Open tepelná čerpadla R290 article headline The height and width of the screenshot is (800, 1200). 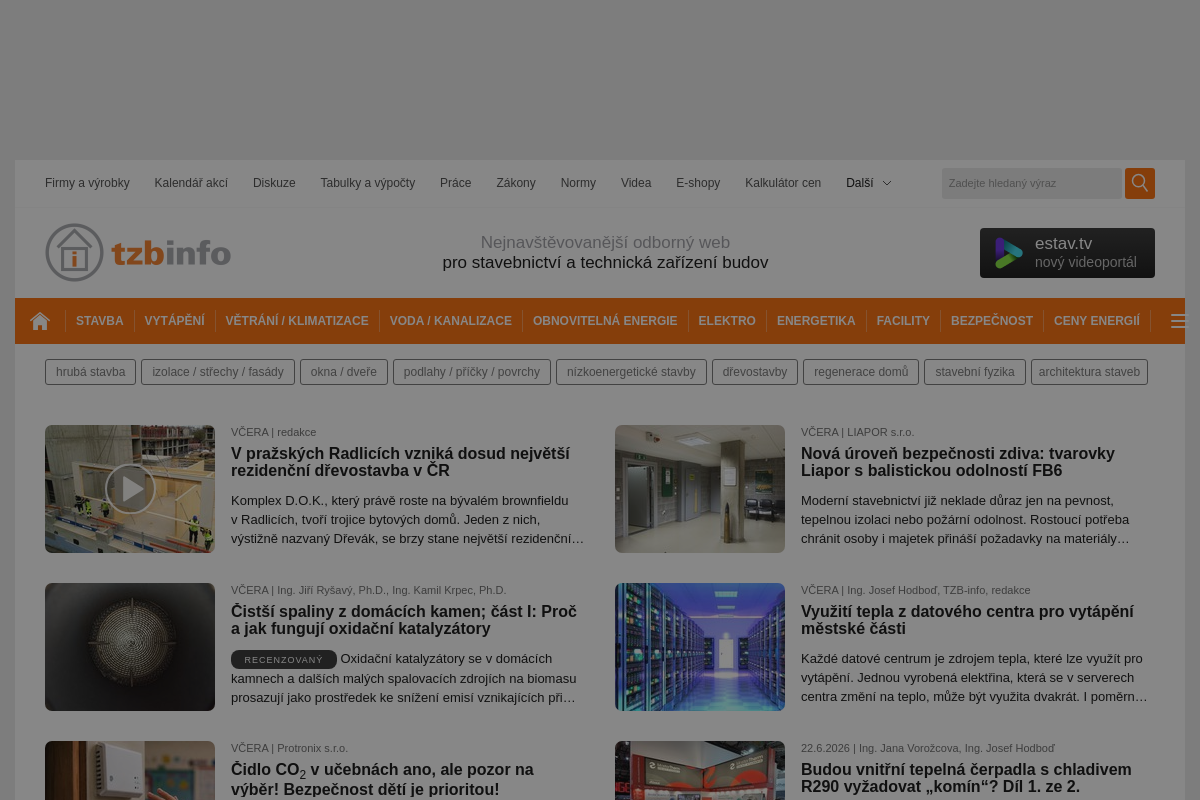pyautogui.click(x=966, y=778)
